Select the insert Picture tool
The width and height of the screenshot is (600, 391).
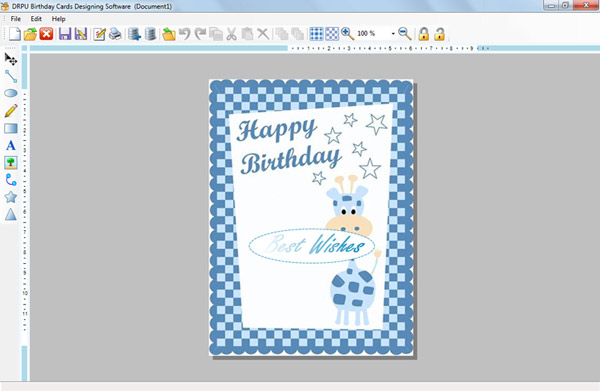click(11, 163)
